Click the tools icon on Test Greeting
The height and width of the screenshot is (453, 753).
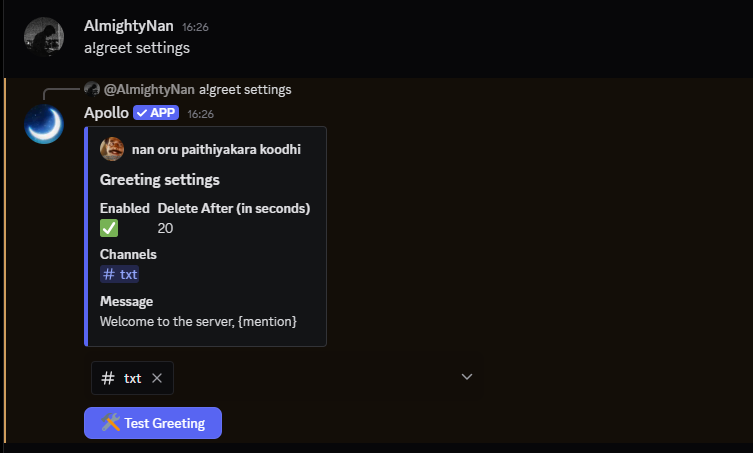(x=111, y=423)
